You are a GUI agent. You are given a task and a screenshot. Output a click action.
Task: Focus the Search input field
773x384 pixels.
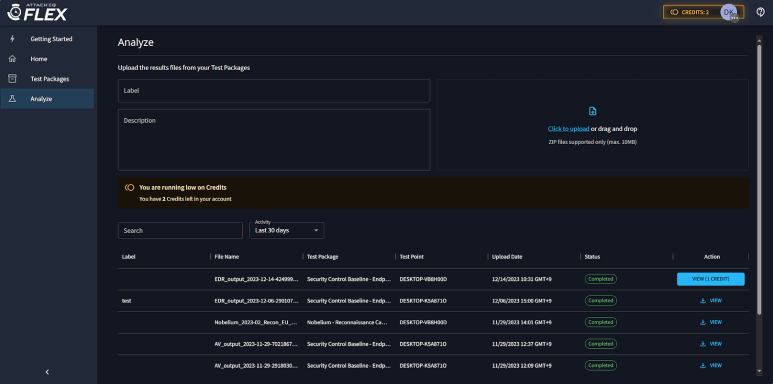180,230
